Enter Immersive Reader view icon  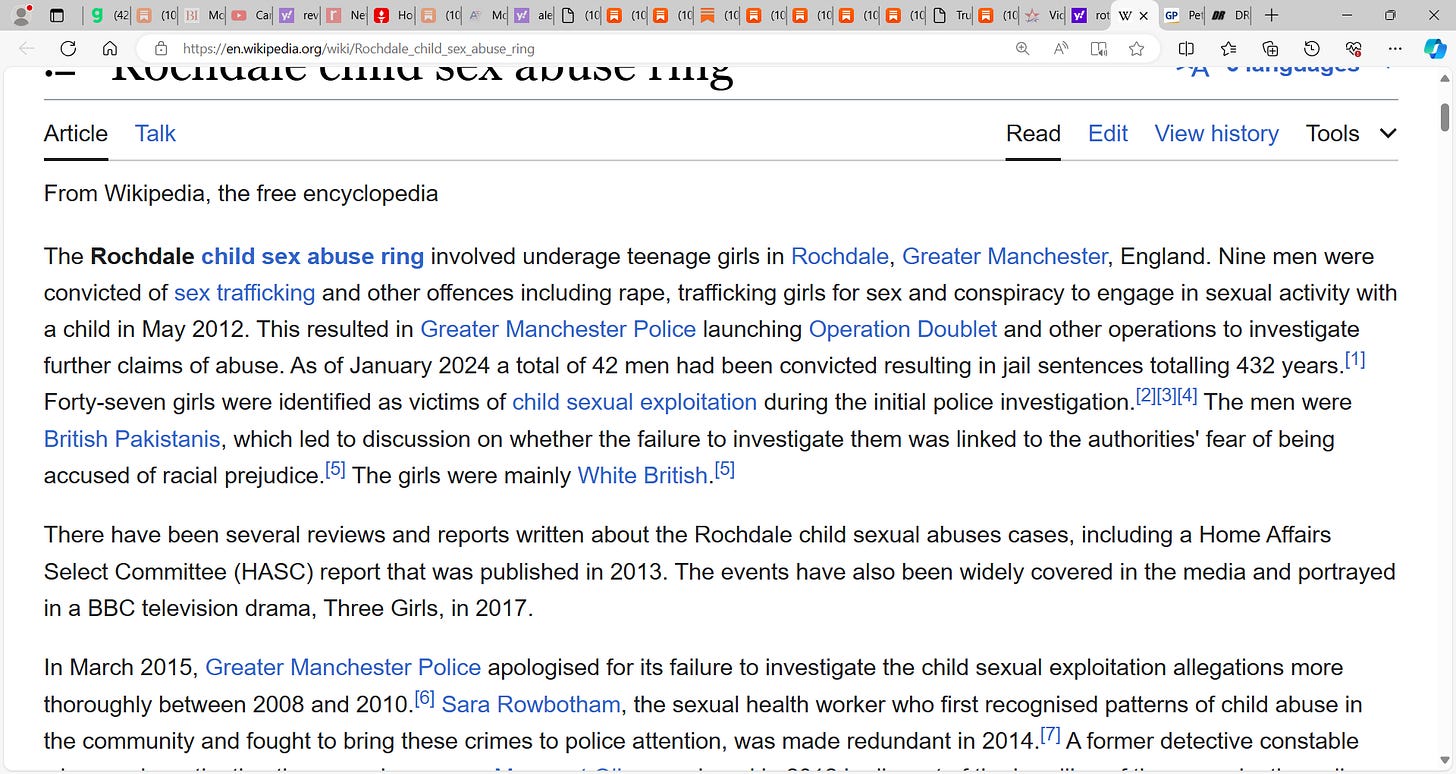[x=1099, y=48]
